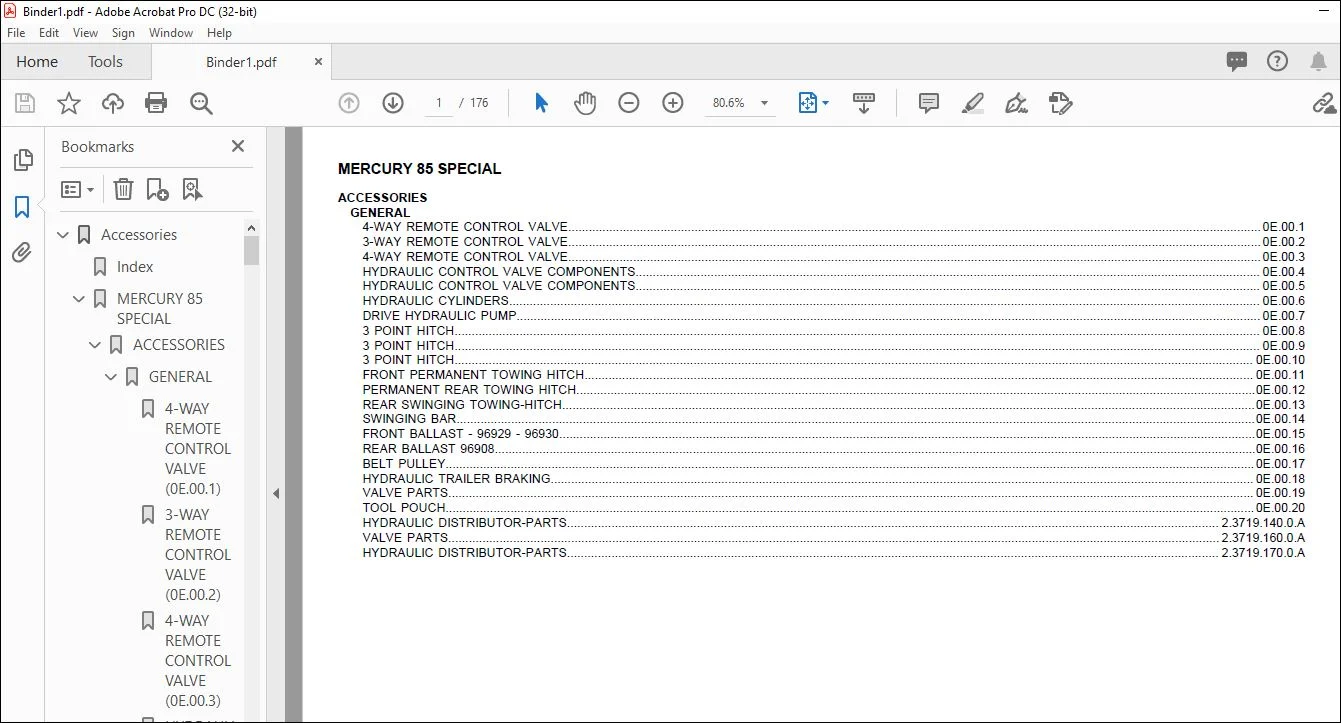Click the bookmarks panel scrollbar thumb
1341x723 pixels.
[x=251, y=249]
